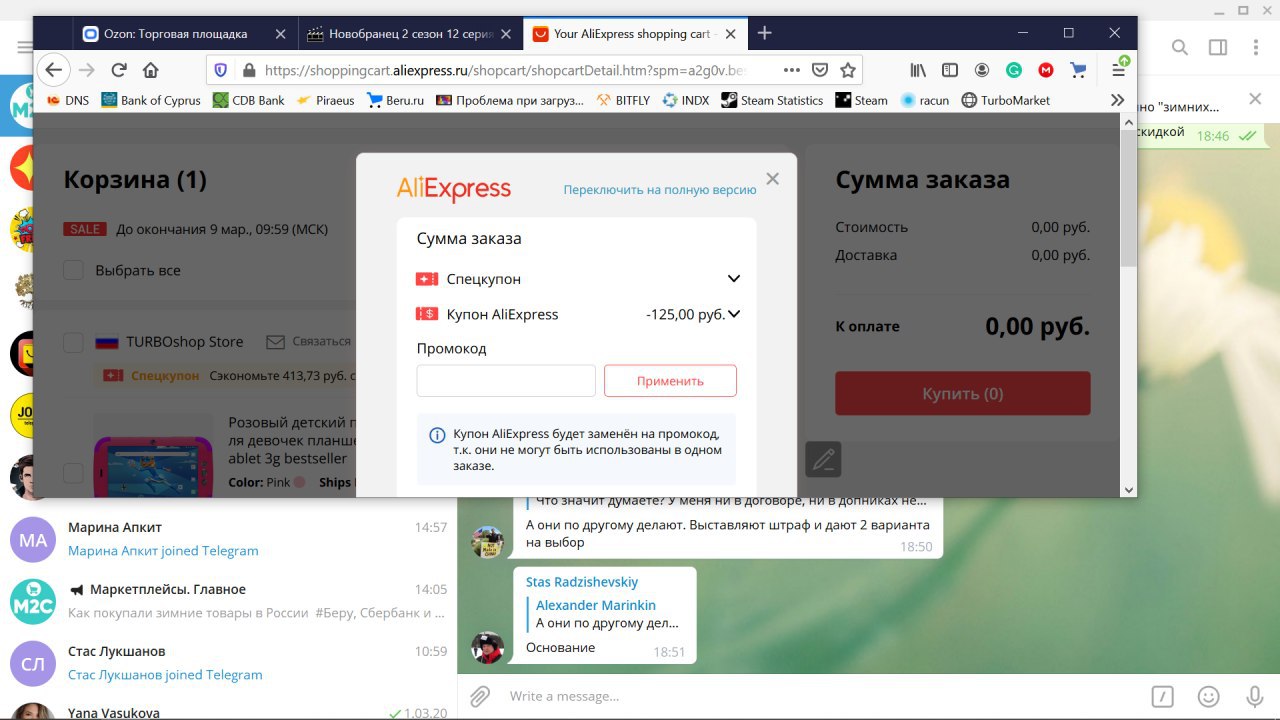The image size is (1280, 720).
Task: Bookmark this page with star icon
Action: [x=848, y=70]
